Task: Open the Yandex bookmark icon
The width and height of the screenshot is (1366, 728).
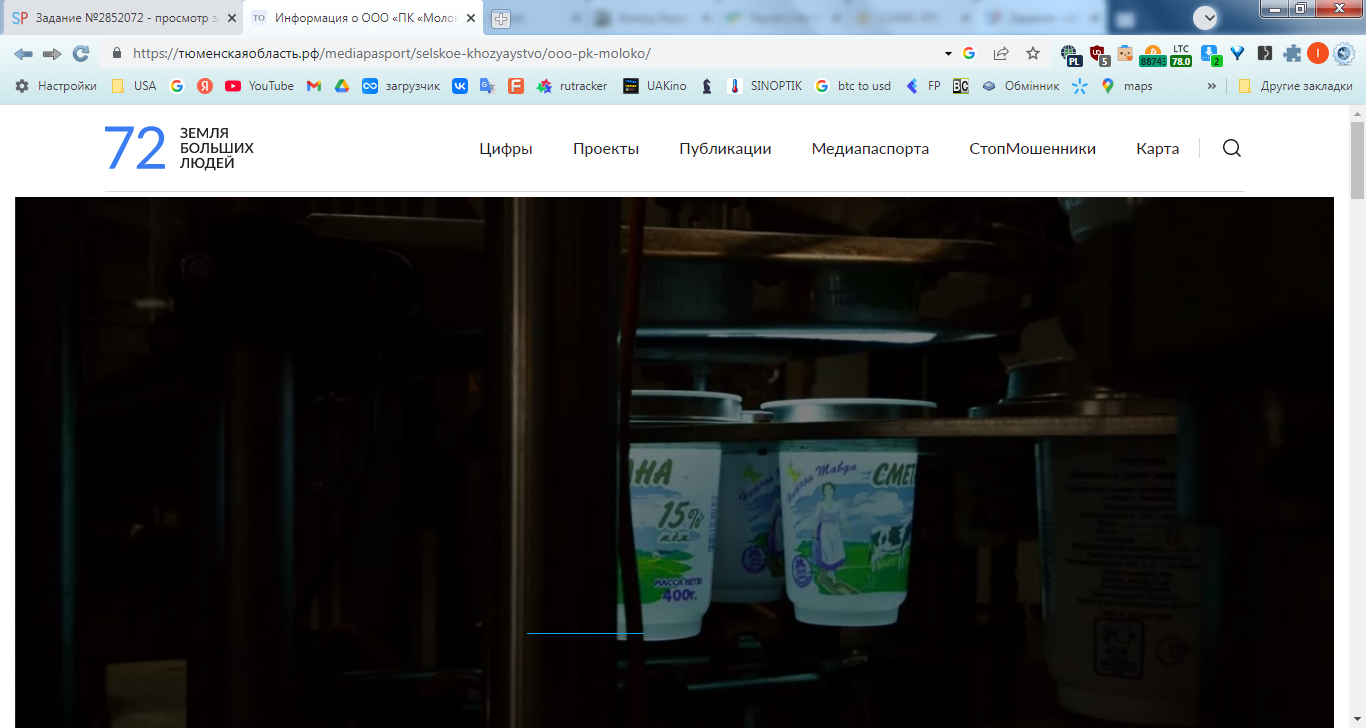Action: [205, 86]
